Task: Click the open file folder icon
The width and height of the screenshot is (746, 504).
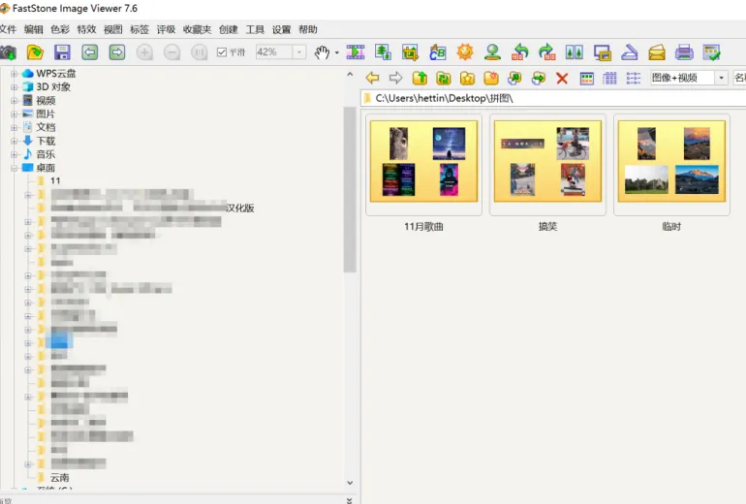Action: [35, 52]
